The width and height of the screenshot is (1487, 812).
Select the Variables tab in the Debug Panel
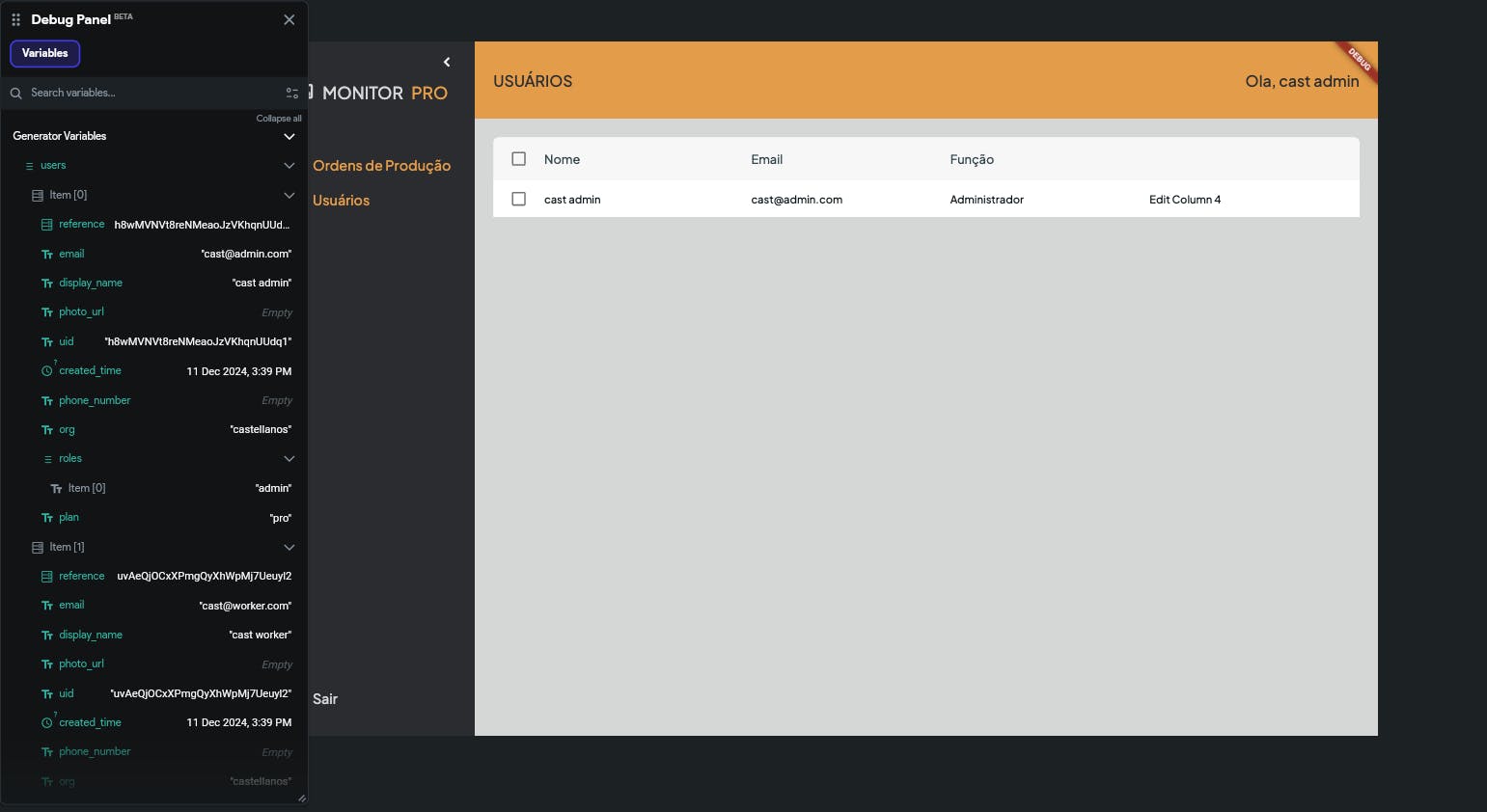[x=44, y=53]
